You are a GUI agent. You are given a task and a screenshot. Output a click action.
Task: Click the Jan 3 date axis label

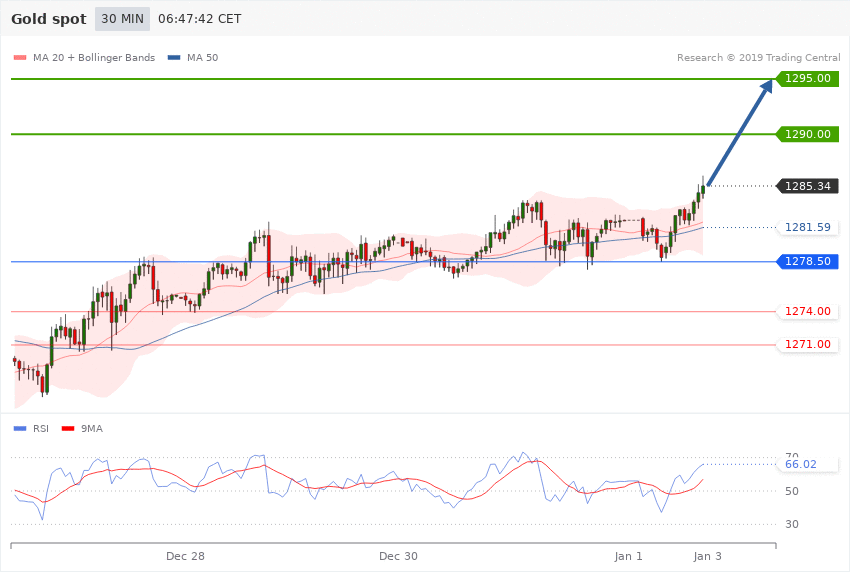point(707,556)
